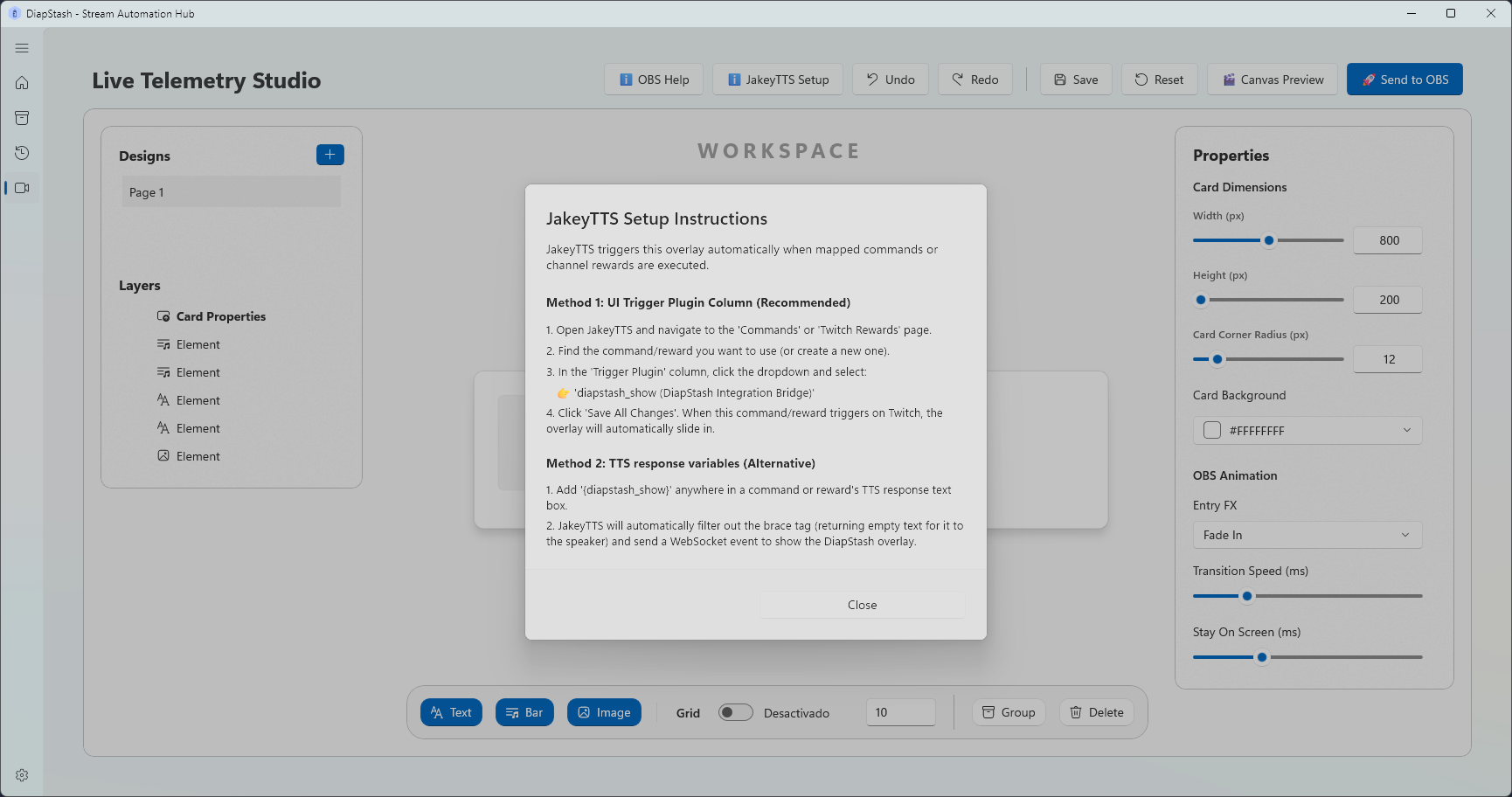Reset the design
Viewport: 1512px width, 797px height.
click(x=1159, y=80)
